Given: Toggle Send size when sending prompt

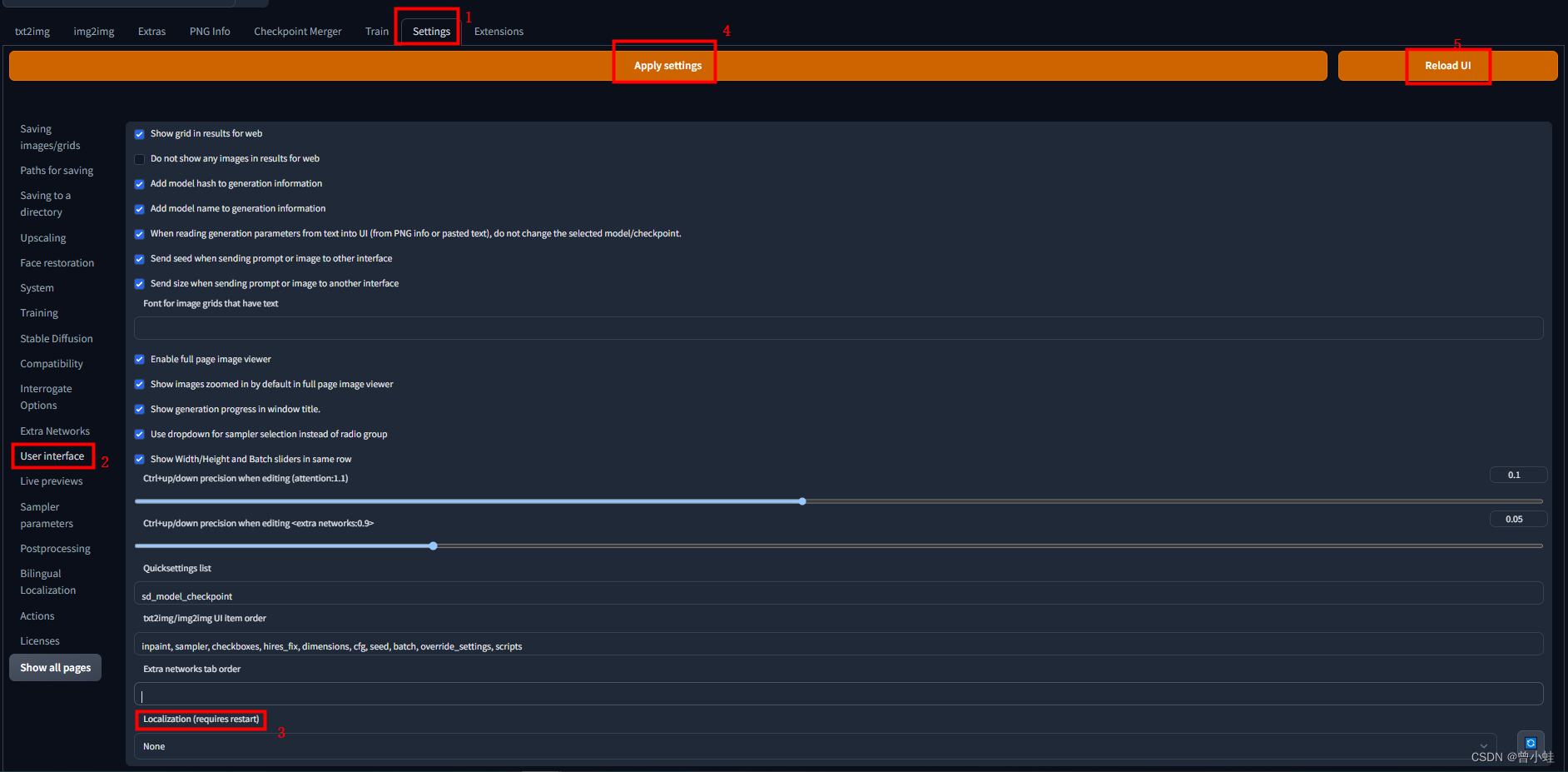Looking at the screenshot, I should (x=140, y=284).
